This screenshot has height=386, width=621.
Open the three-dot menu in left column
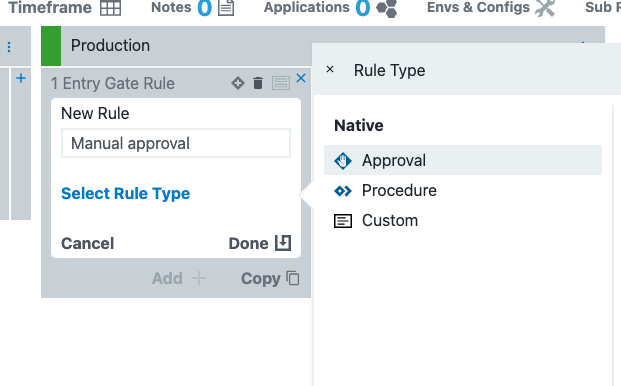(x=9, y=47)
